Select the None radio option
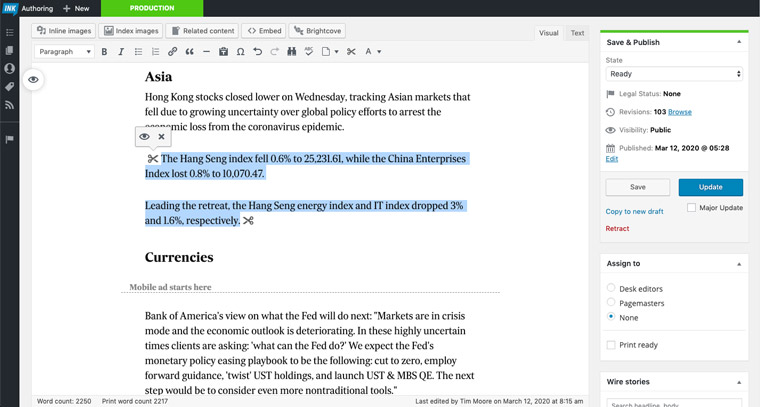The image size is (760, 407). click(611, 316)
